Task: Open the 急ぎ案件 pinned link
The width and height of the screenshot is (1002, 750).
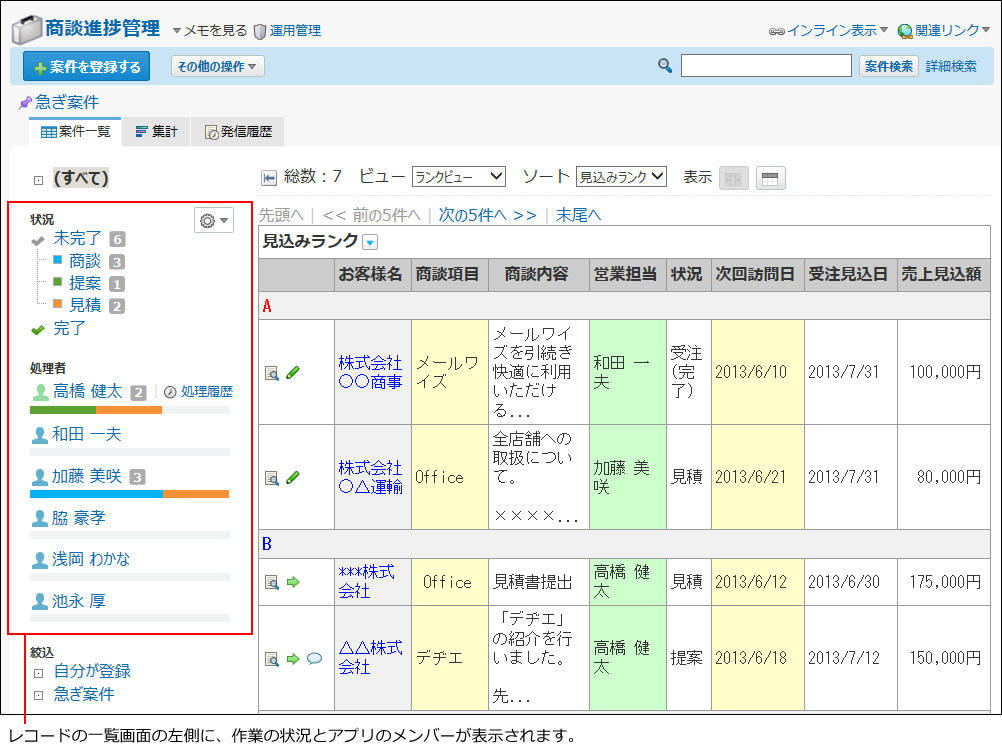Action: (66, 102)
